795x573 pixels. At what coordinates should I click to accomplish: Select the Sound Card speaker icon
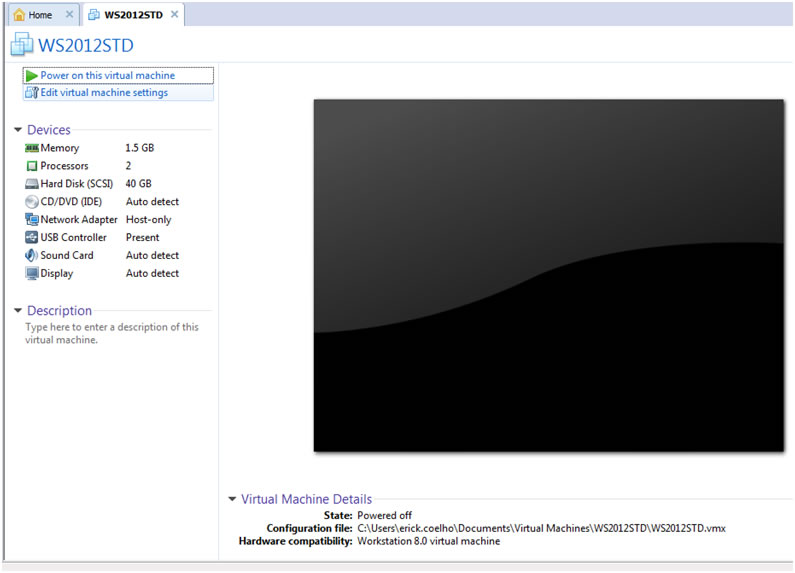[32, 256]
